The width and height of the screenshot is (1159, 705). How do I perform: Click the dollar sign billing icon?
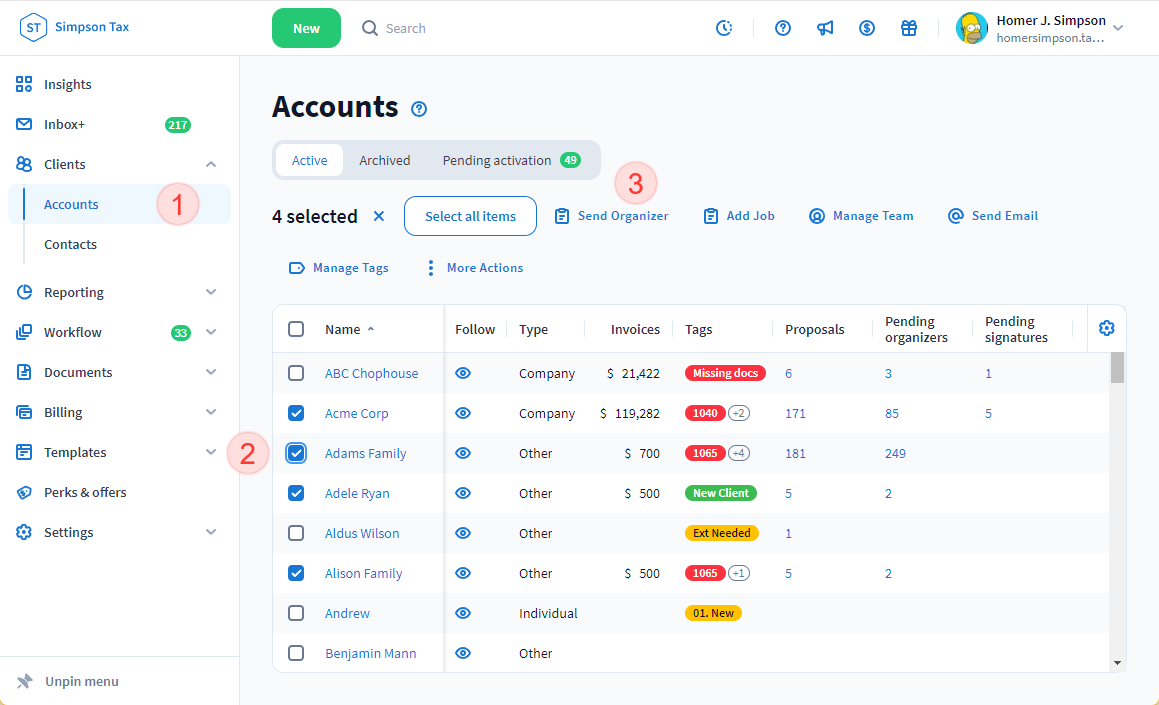tap(867, 28)
